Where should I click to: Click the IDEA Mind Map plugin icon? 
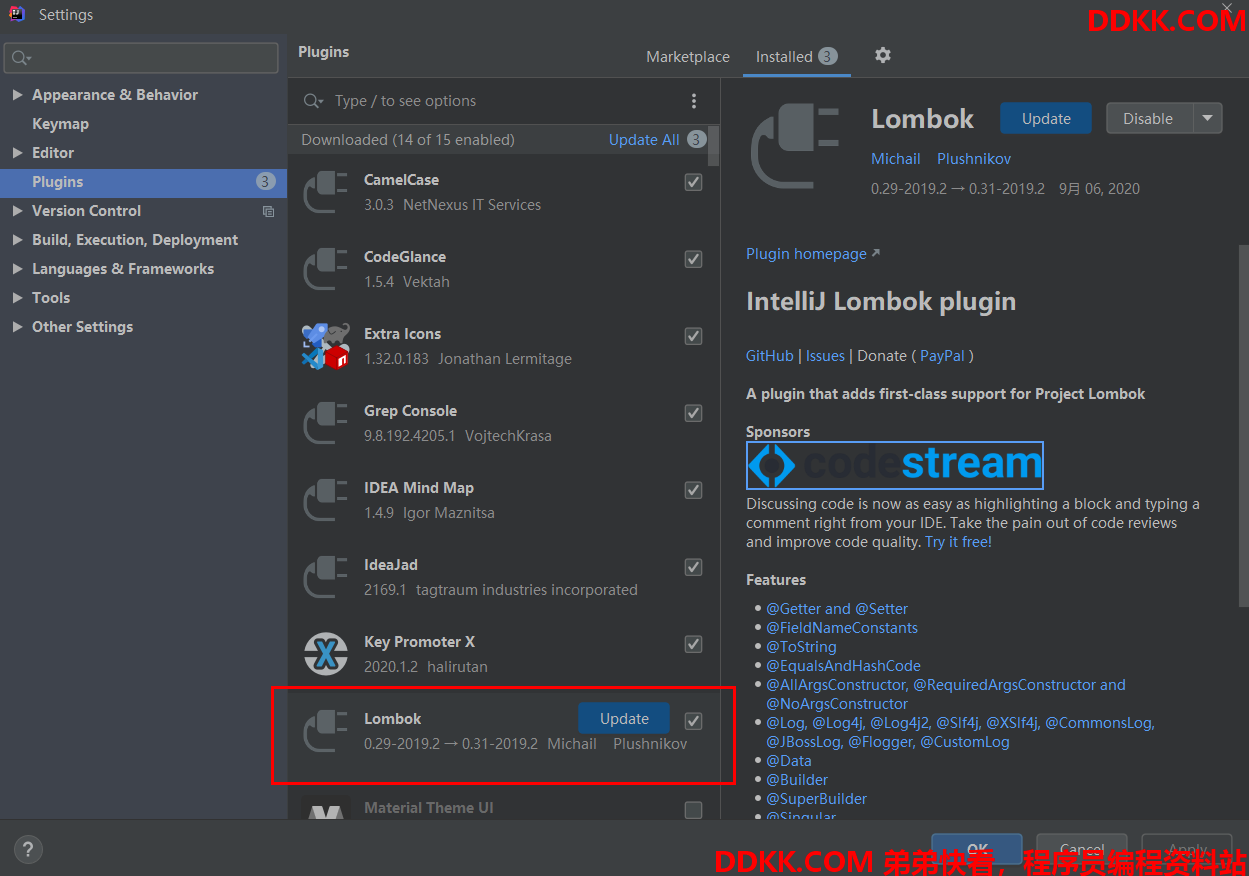[x=325, y=500]
